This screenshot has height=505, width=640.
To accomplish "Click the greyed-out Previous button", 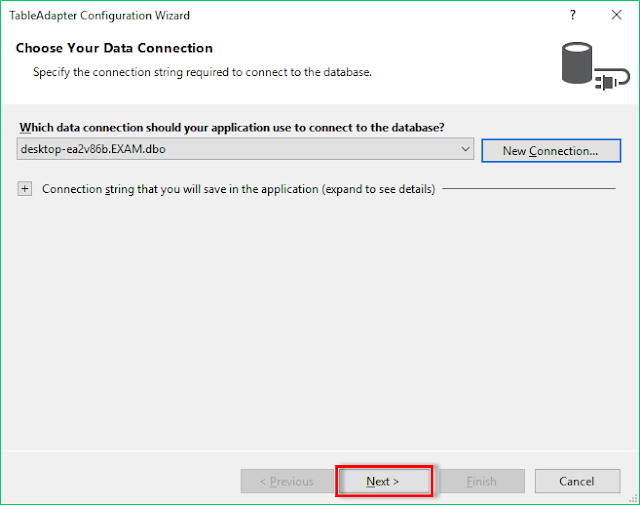I will [x=286, y=481].
